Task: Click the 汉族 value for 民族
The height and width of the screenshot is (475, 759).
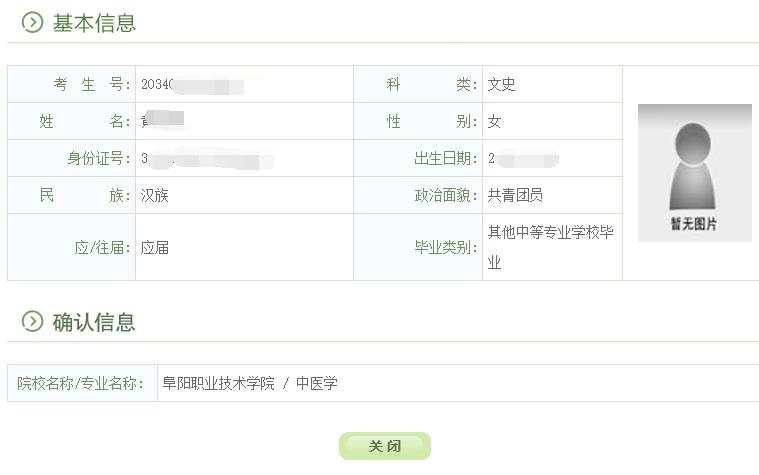Action: (x=155, y=196)
